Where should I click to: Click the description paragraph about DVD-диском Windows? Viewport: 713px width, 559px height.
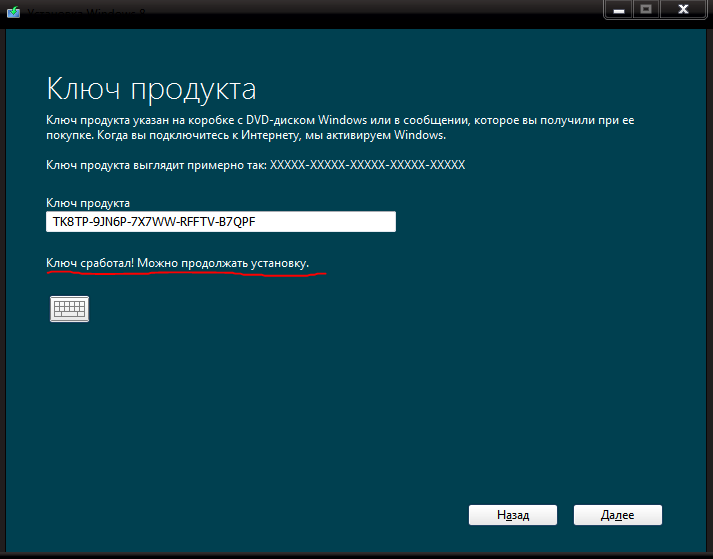tap(340, 128)
